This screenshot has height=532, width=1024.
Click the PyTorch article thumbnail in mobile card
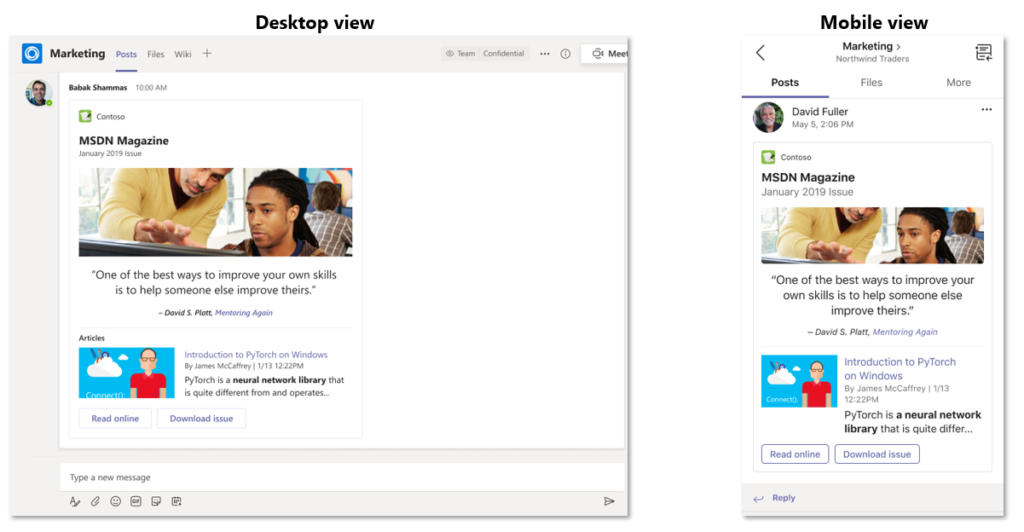pyautogui.click(x=799, y=381)
